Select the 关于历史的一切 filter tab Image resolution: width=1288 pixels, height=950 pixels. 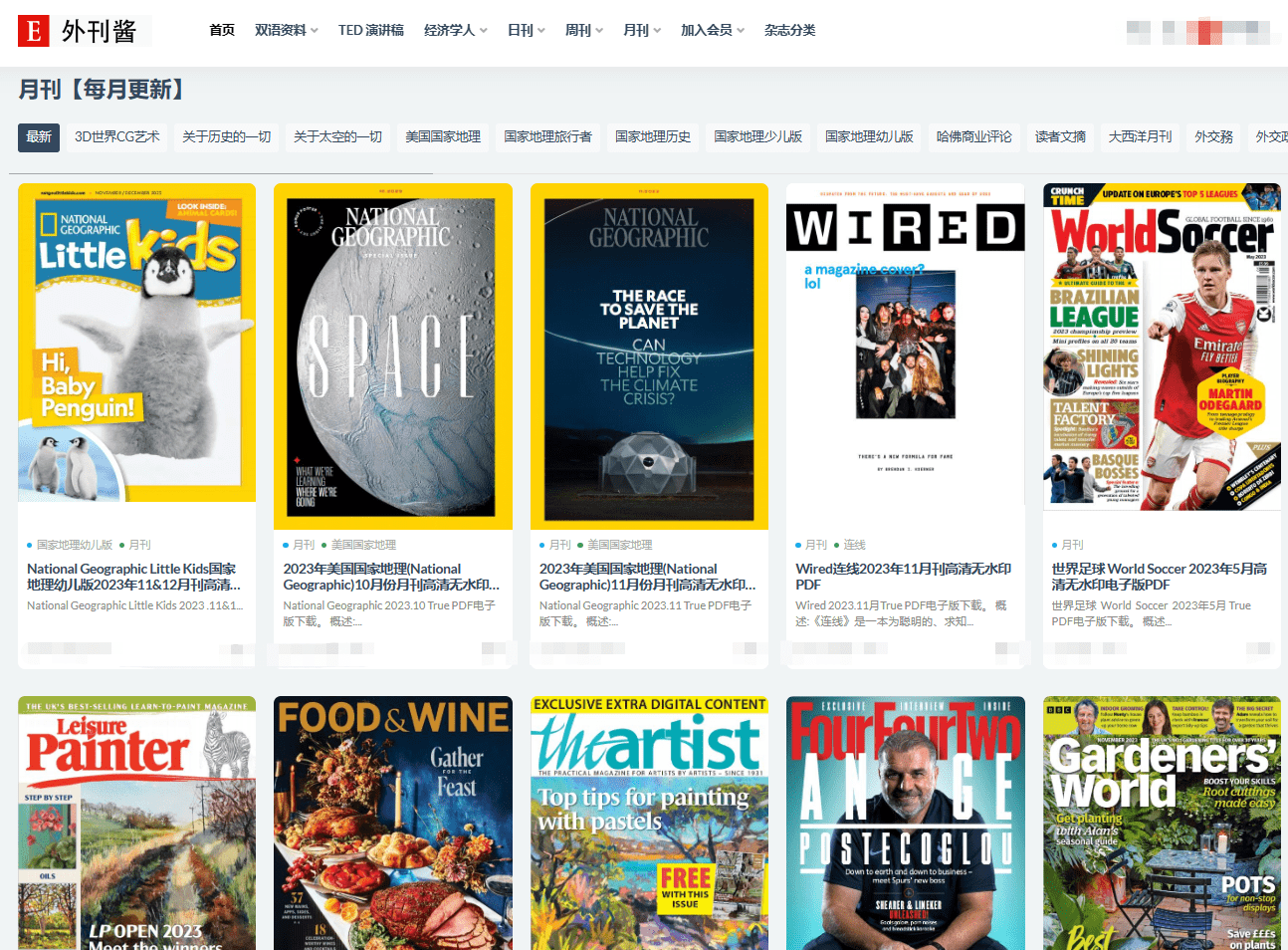click(227, 137)
